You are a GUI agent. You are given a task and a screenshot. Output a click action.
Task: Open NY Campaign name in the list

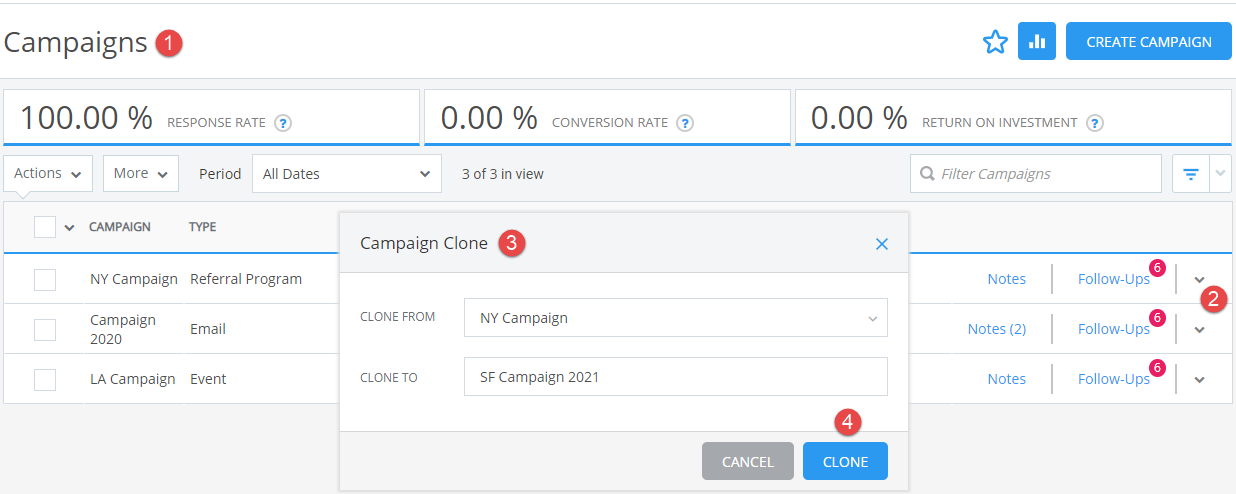click(x=134, y=279)
